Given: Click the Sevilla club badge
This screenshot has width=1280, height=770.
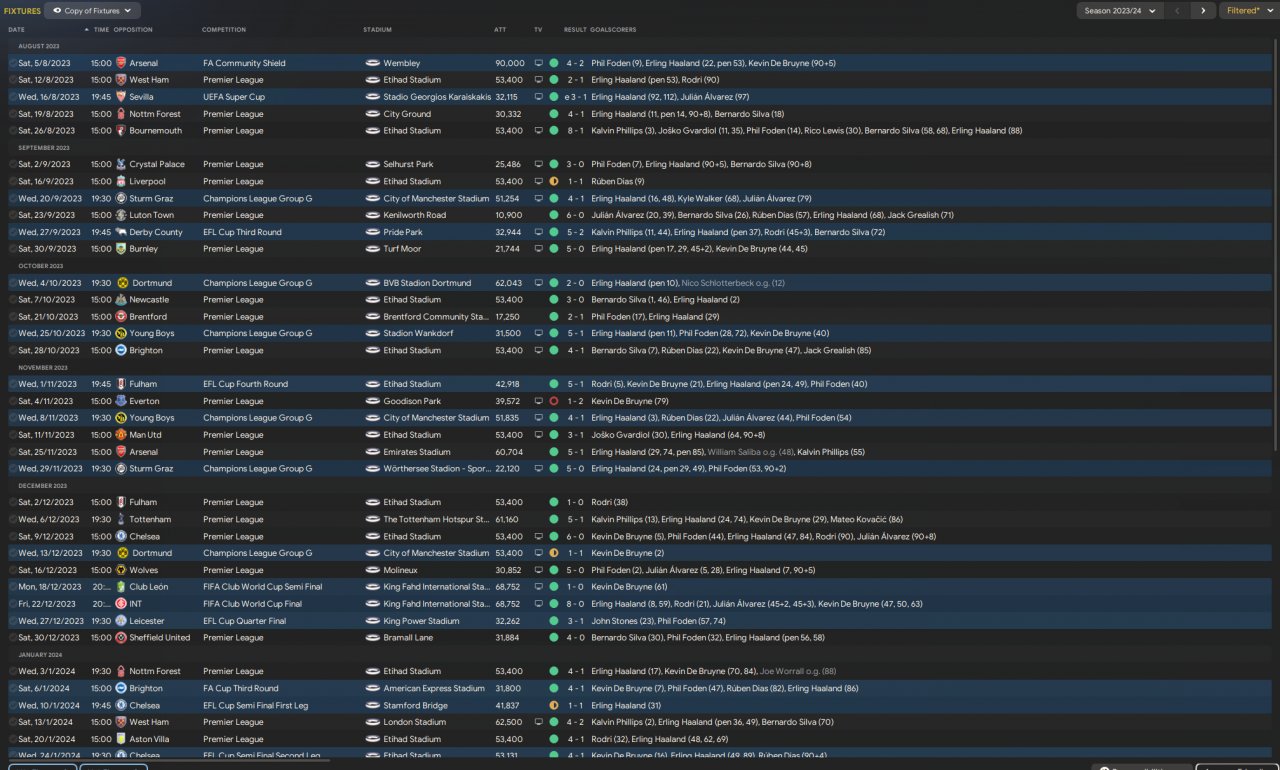Looking at the screenshot, I should (x=121, y=97).
